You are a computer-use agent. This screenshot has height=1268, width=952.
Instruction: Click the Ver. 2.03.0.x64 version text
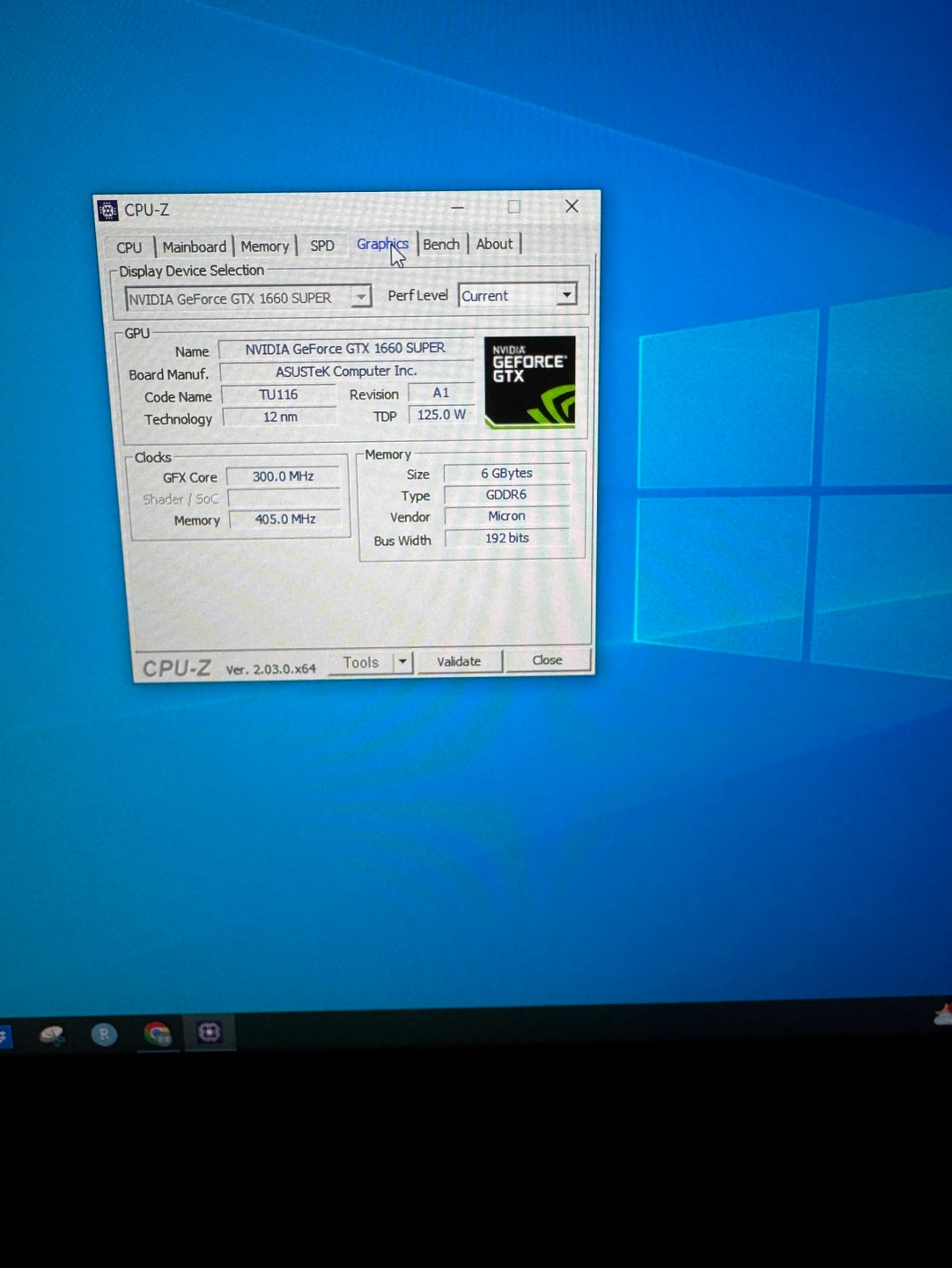tap(270, 669)
